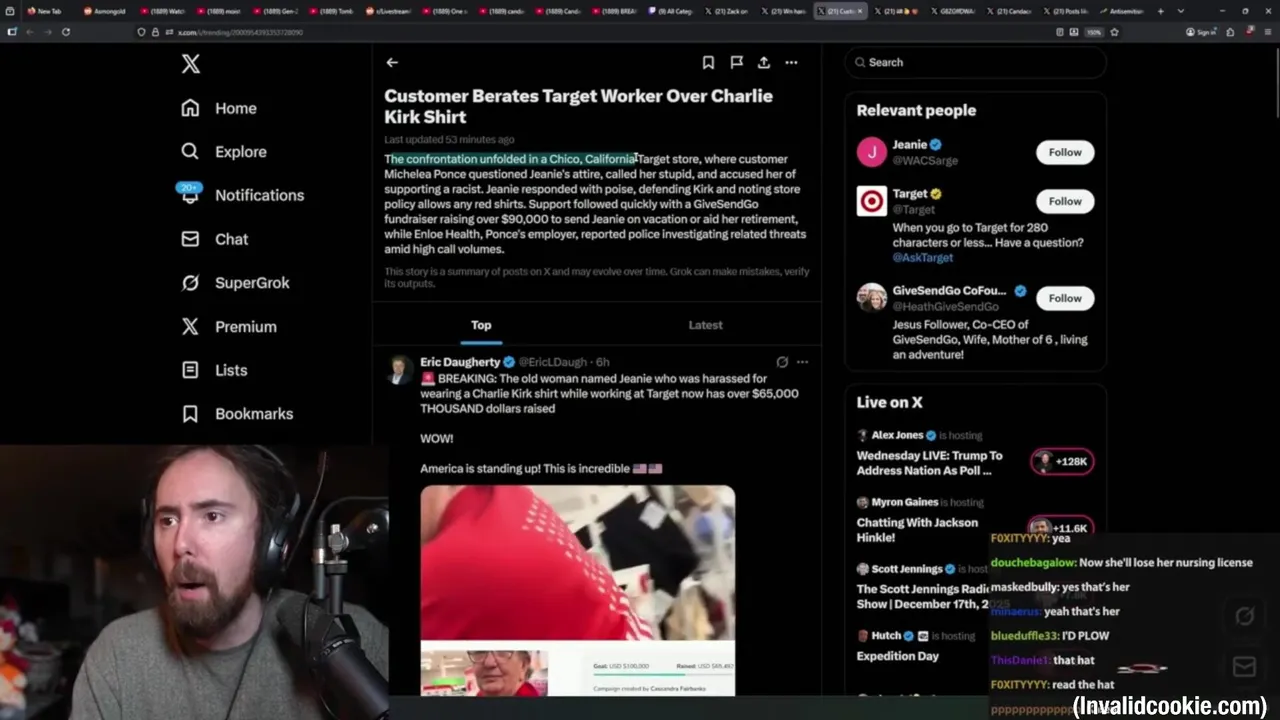Reload the page in browser

click(x=66, y=32)
